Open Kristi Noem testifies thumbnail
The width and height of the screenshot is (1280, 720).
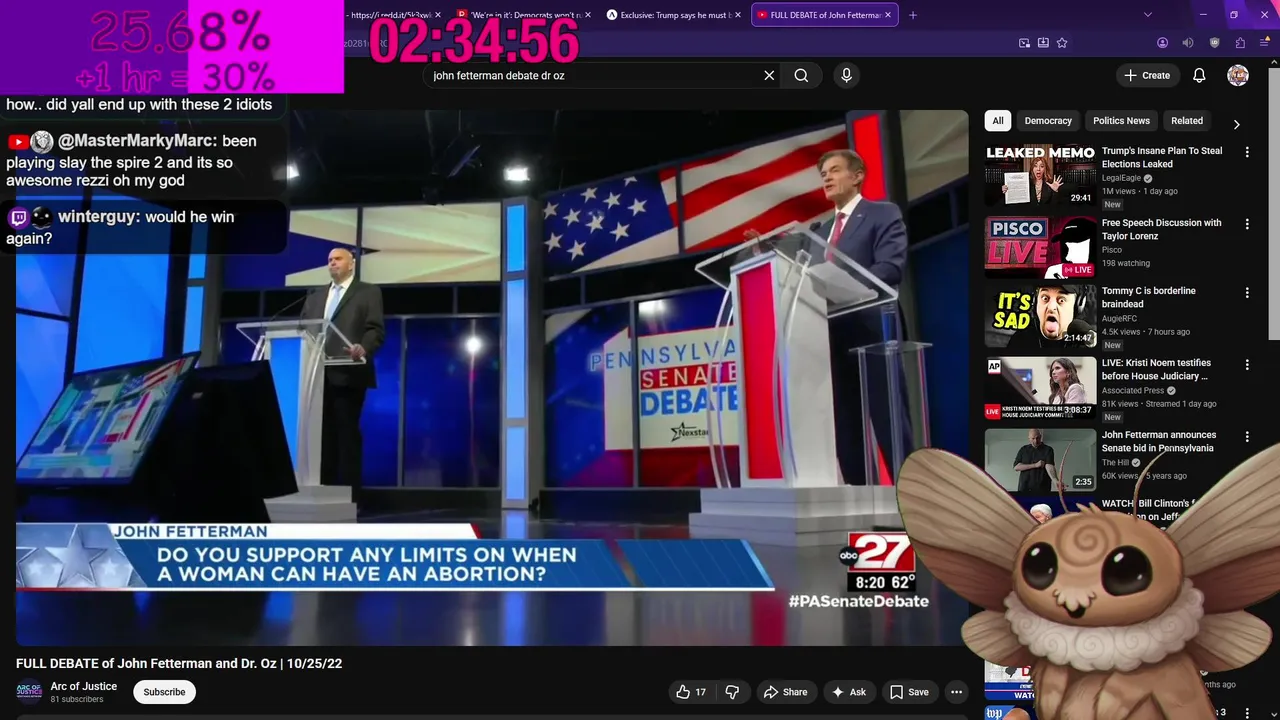point(1040,388)
